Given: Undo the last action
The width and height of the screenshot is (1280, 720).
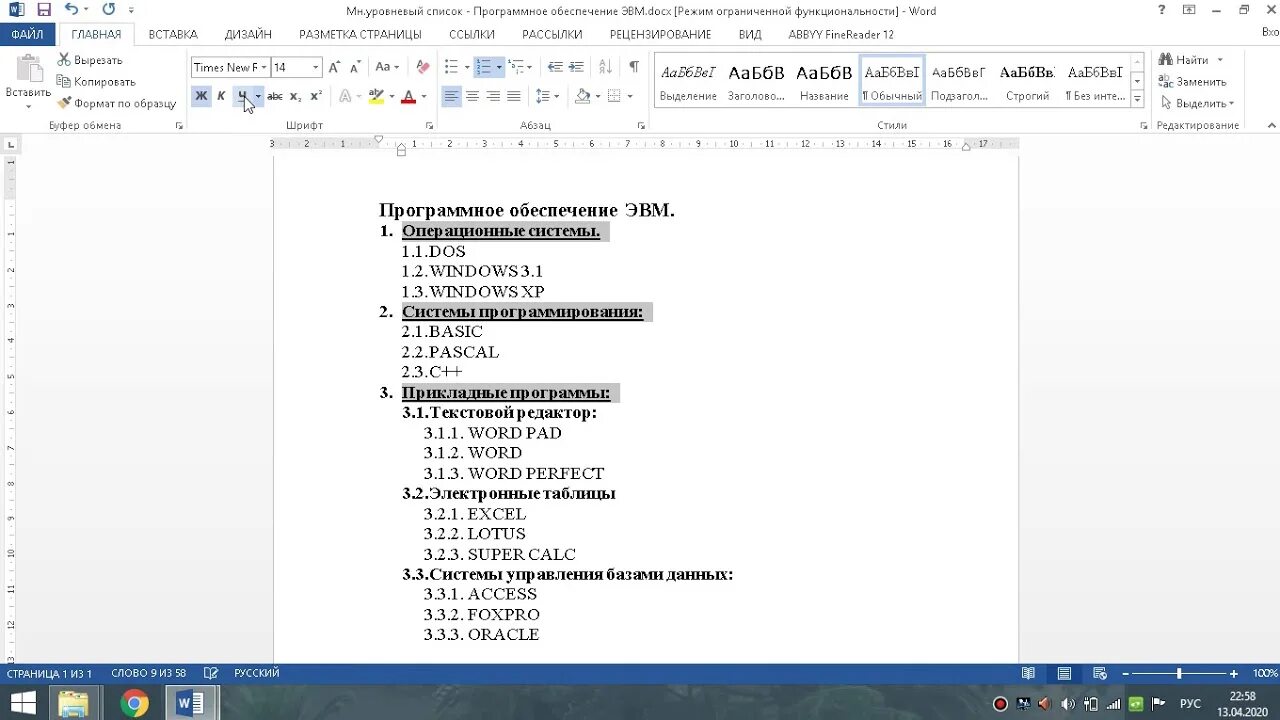Looking at the screenshot, I should (70, 9).
